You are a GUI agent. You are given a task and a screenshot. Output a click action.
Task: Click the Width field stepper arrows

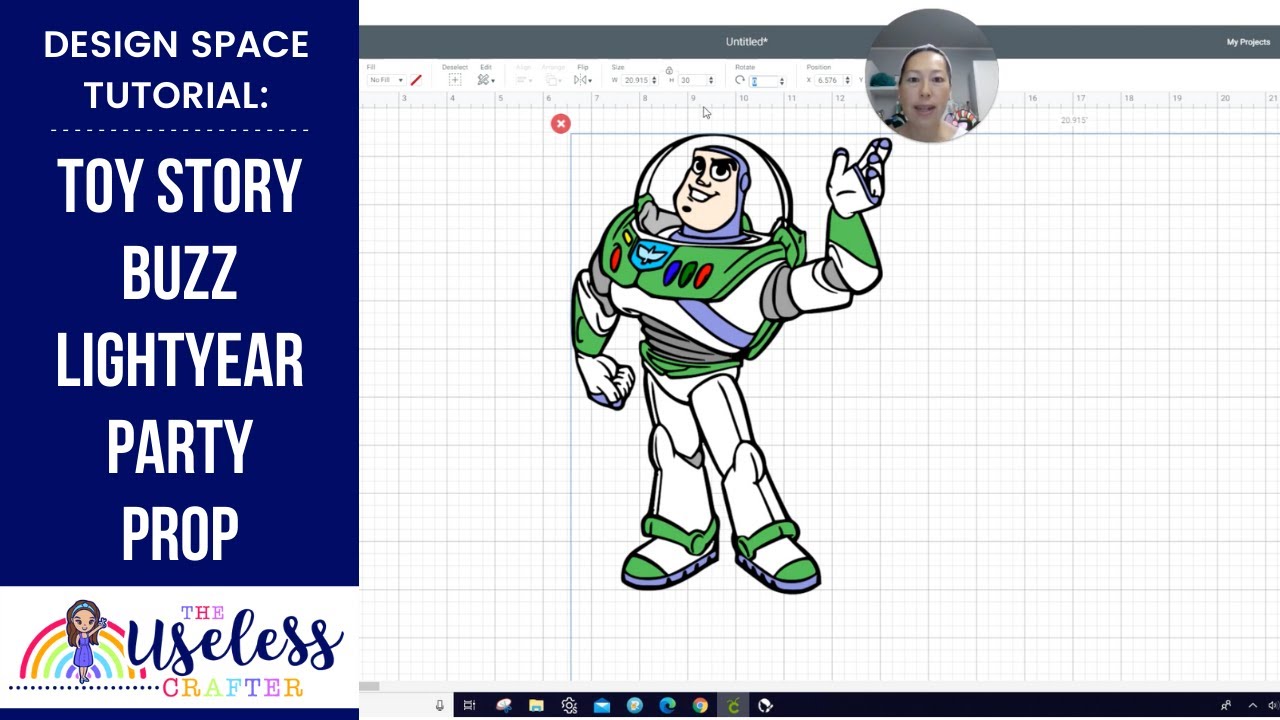point(654,80)
